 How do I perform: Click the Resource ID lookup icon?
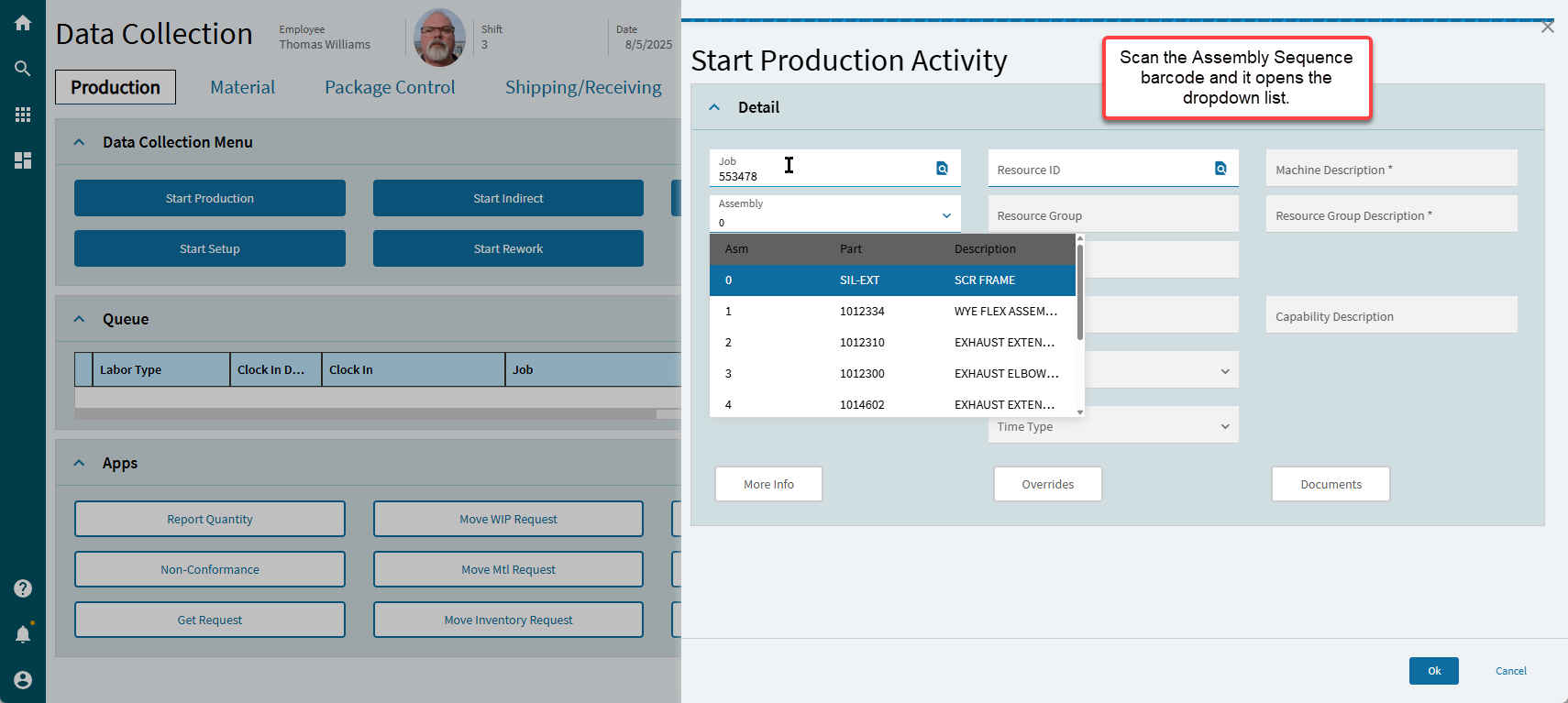tap(1220, 169)
